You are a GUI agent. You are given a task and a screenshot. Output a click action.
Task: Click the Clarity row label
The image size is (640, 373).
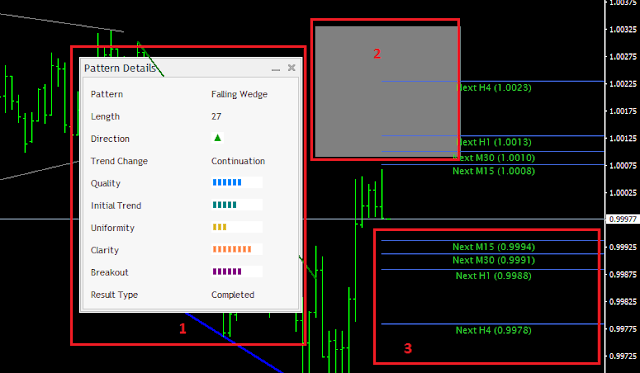click(105, 250)
